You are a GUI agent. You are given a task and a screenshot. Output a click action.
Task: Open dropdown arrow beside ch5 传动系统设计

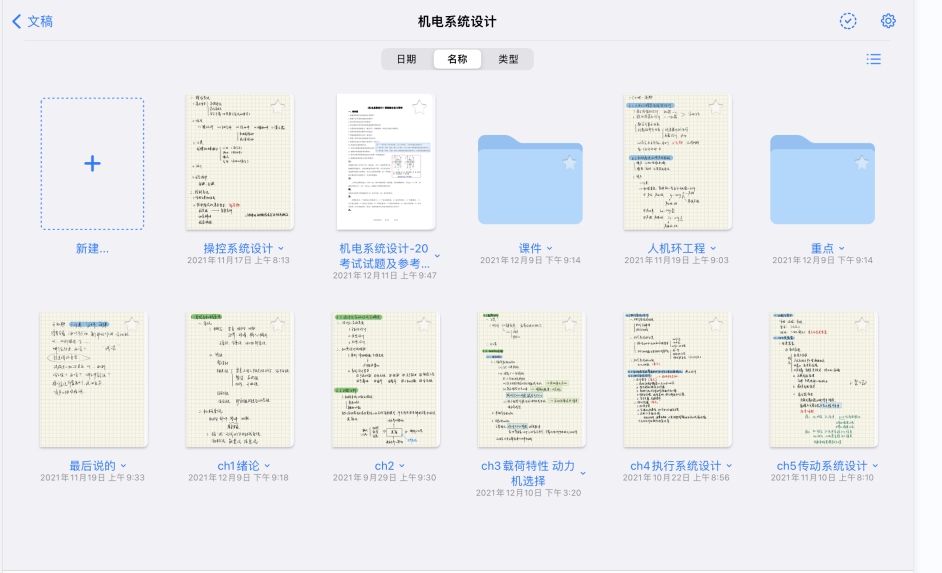(875, 466)
